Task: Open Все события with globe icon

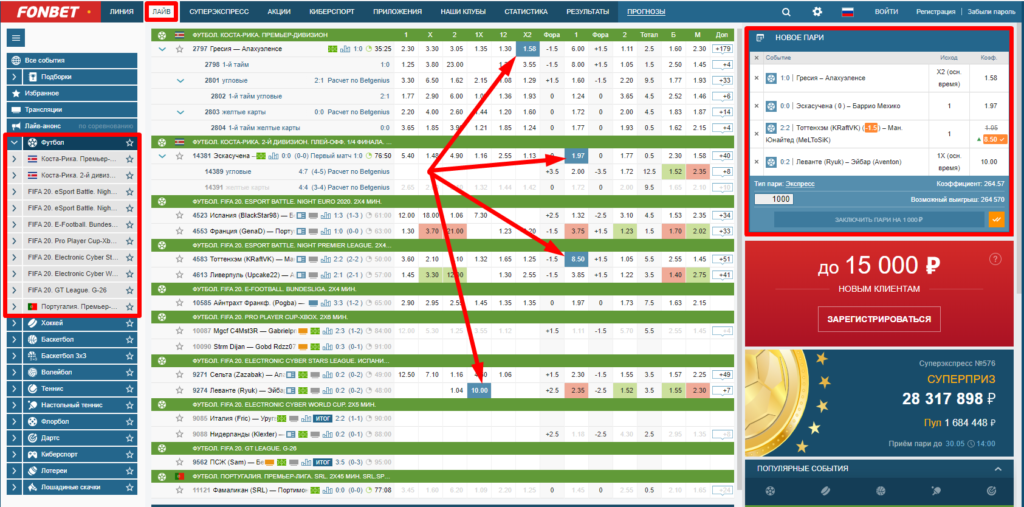Action: 72,60
